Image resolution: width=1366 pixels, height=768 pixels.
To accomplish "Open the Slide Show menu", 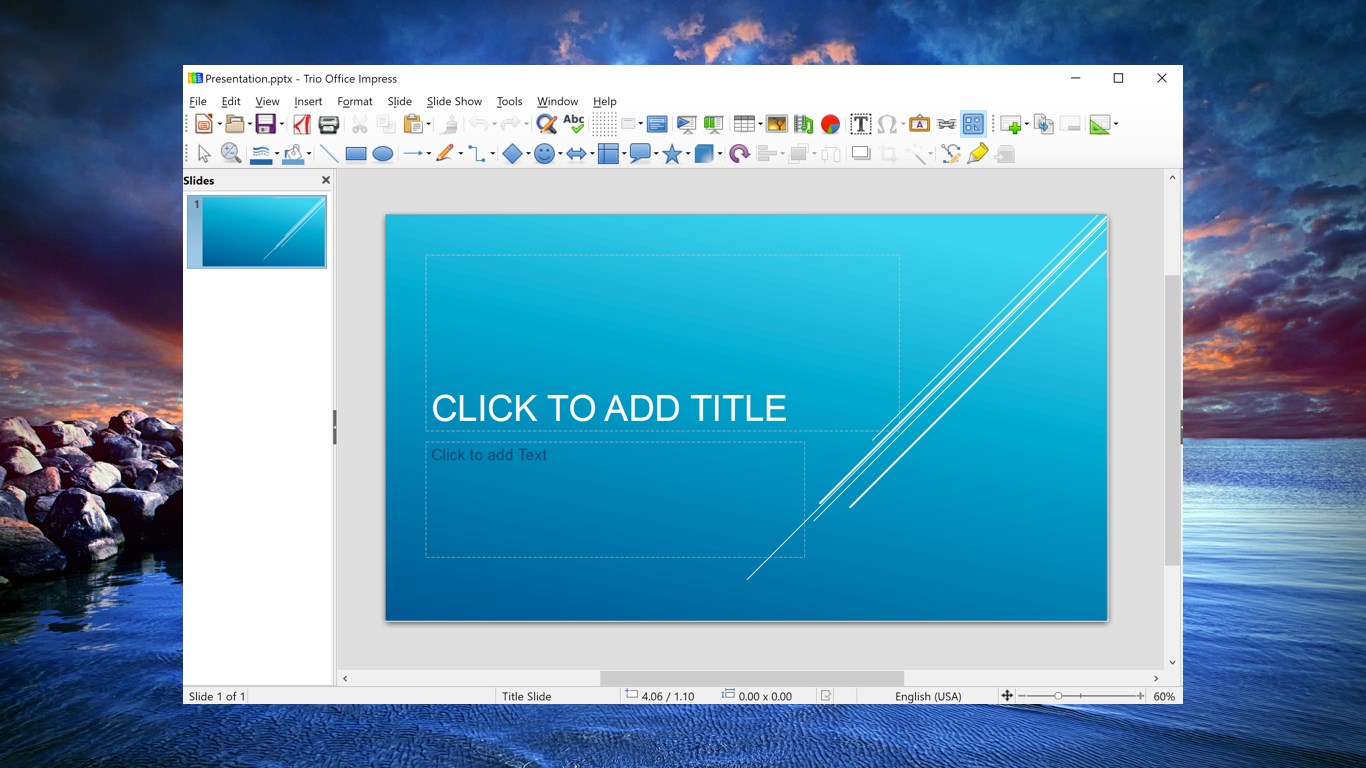I will 454,101.
